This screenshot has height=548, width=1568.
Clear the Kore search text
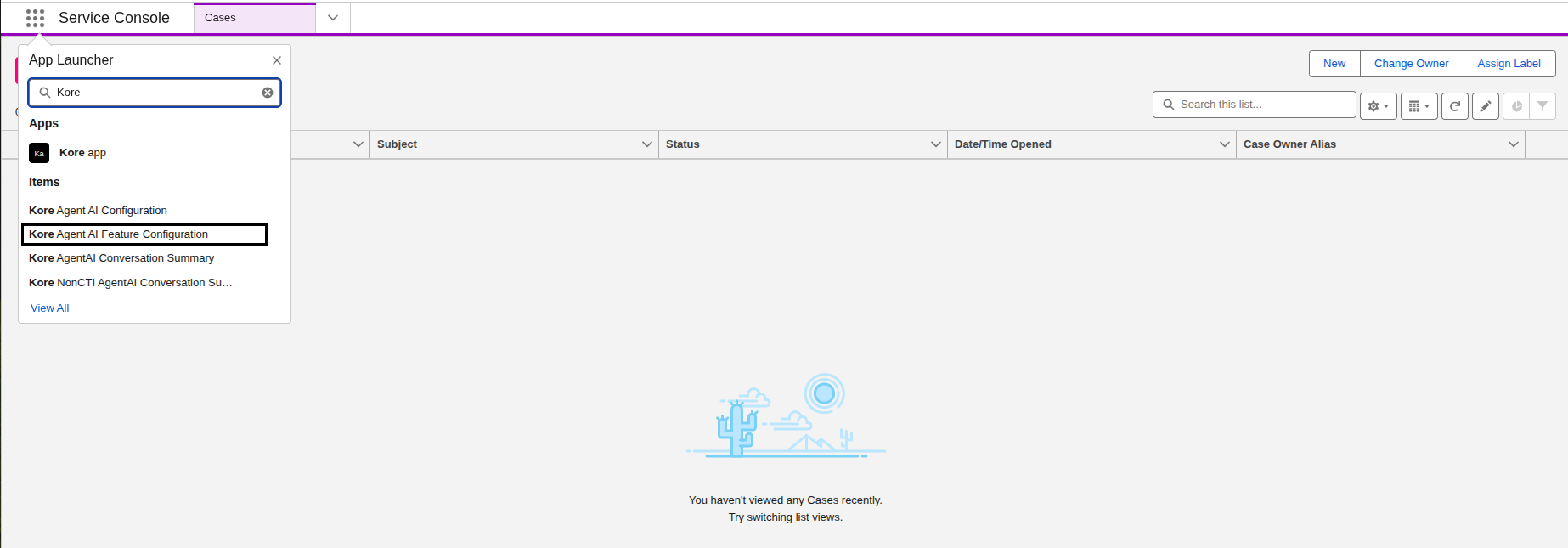268,93
